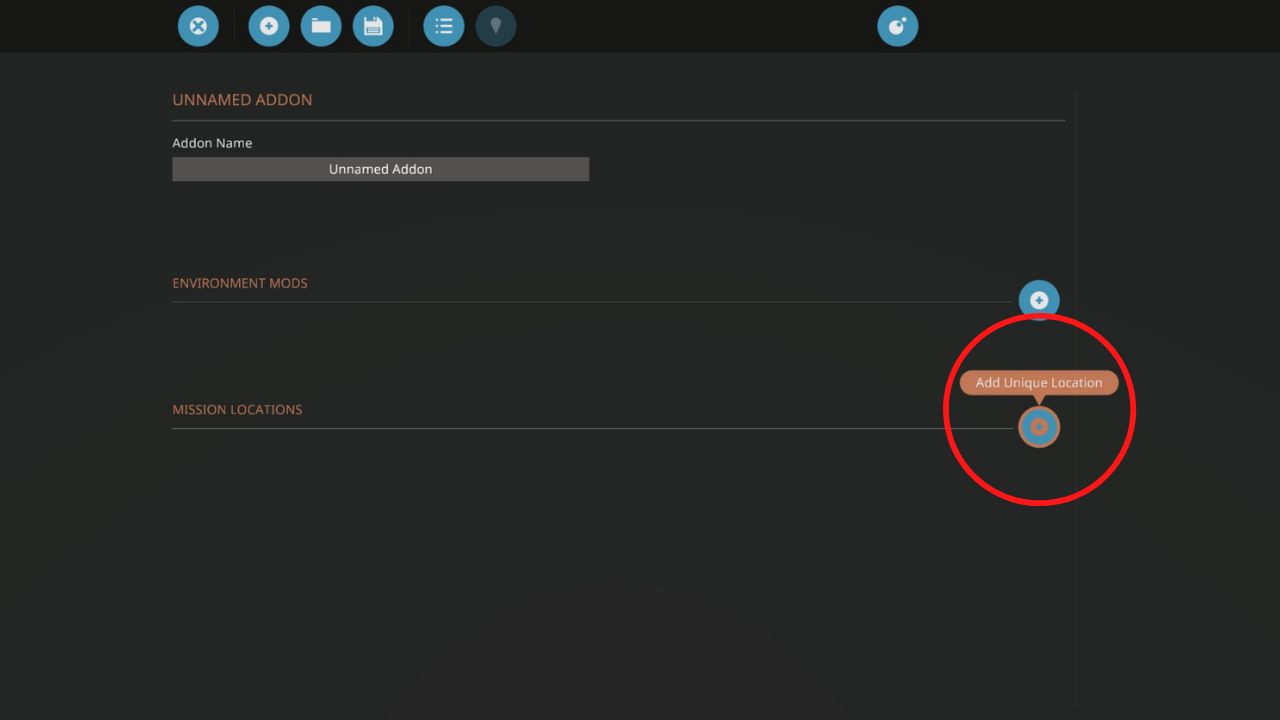Save the addon with the floppy disk icon
Screen dimensions: 1280x720
(x=373, y=26)
